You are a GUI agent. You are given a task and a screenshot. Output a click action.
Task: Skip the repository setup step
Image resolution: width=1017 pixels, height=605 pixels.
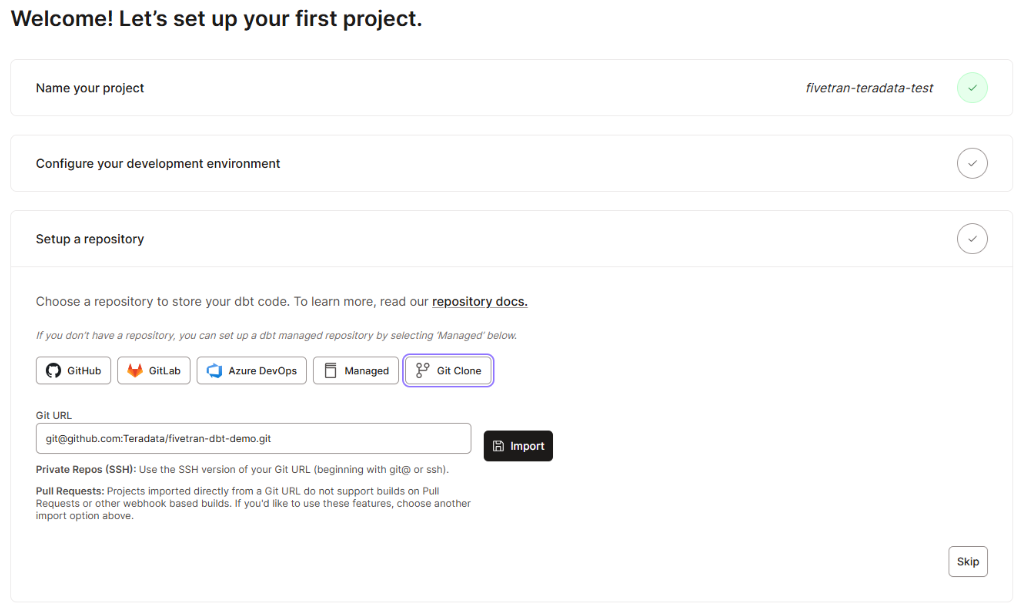pyautogui.click(x=967, y=561)
